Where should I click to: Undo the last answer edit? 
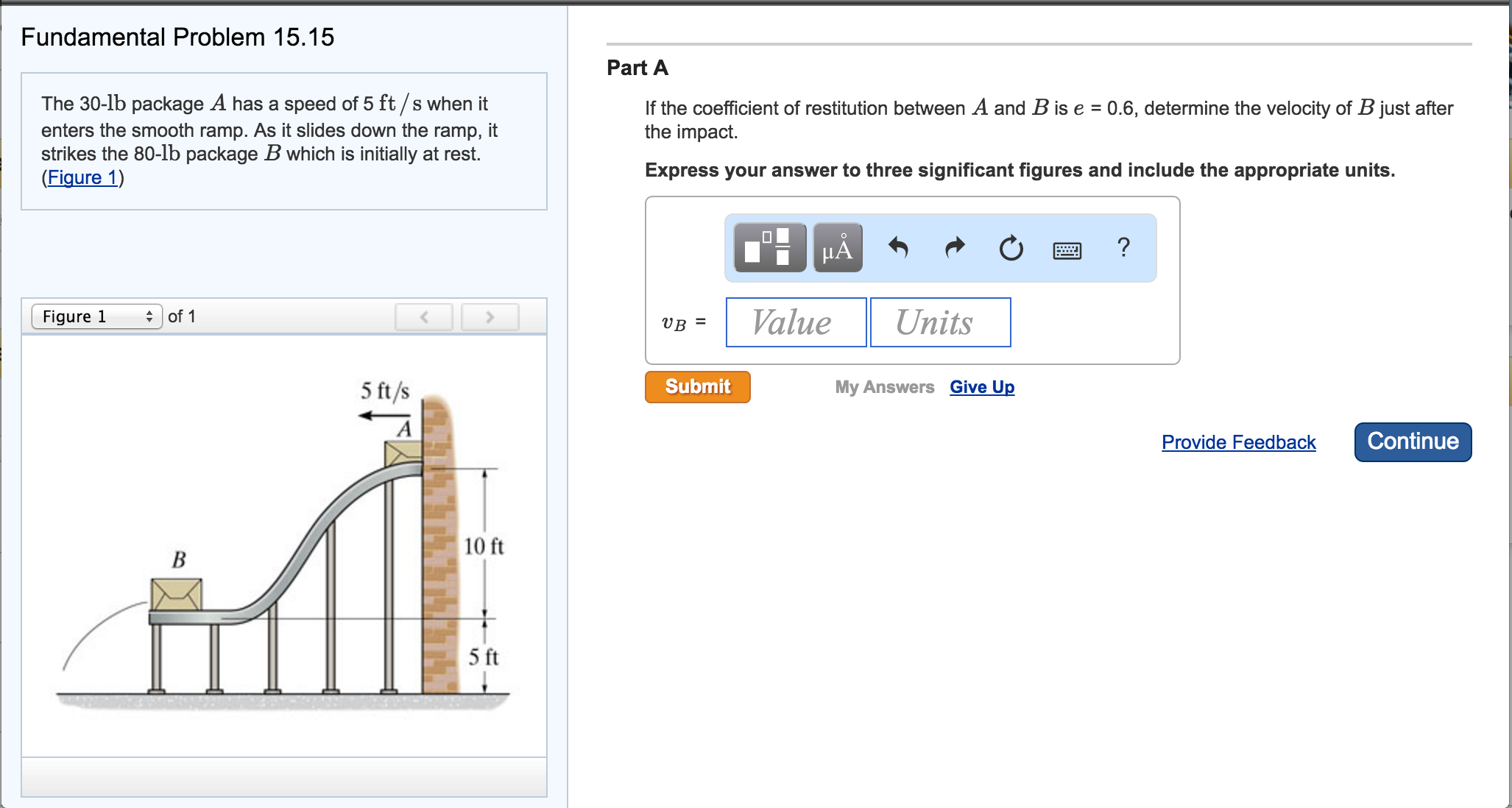(x=898, y=247)
